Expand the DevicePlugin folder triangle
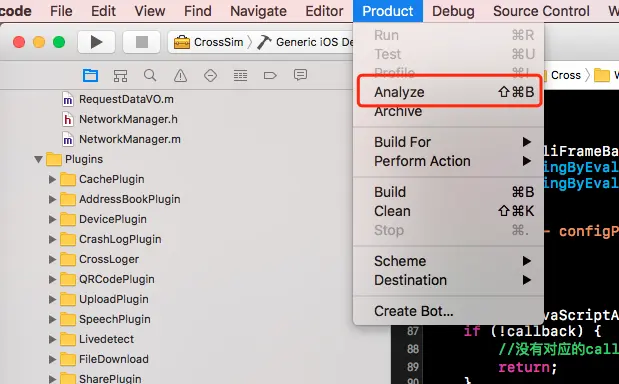Image resolution: width=619 pixels, height=384 pixels. 52,219
